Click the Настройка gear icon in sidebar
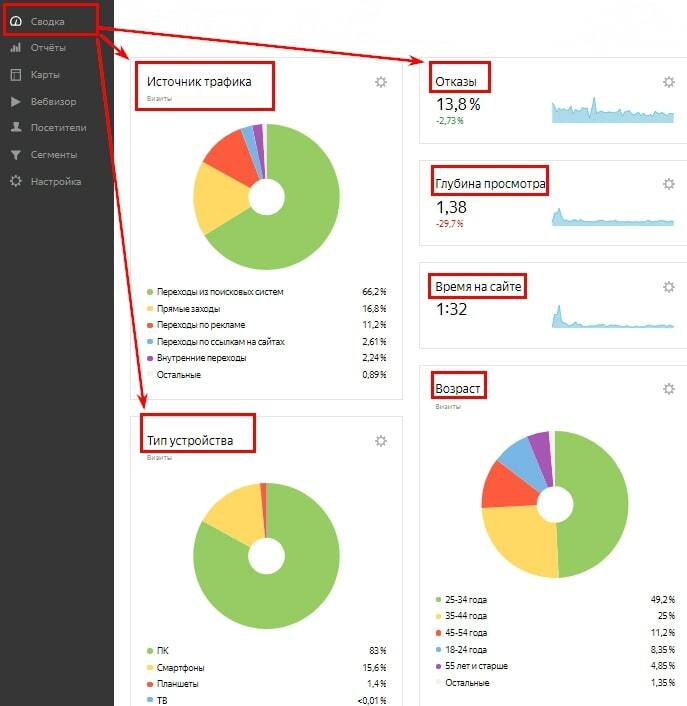Image resolution: width=687 pixels, height=706 pixels. tap(16, 181)
